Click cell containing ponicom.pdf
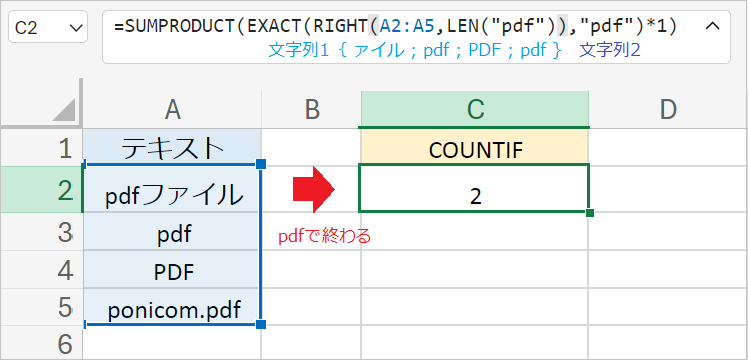This screenshot has width=749, height=360. [x=172, y=307]
